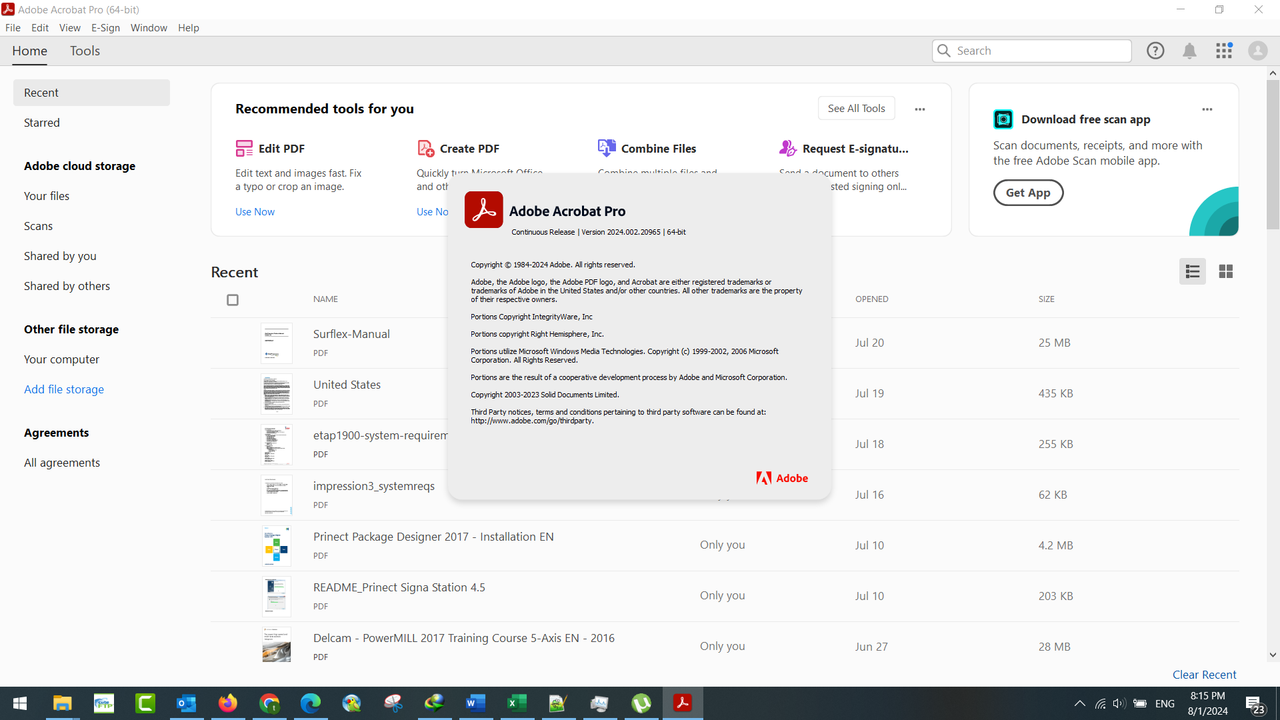Open the Edit PDF tool icon
Screen dimensions: 1280x720
point(244,148)
